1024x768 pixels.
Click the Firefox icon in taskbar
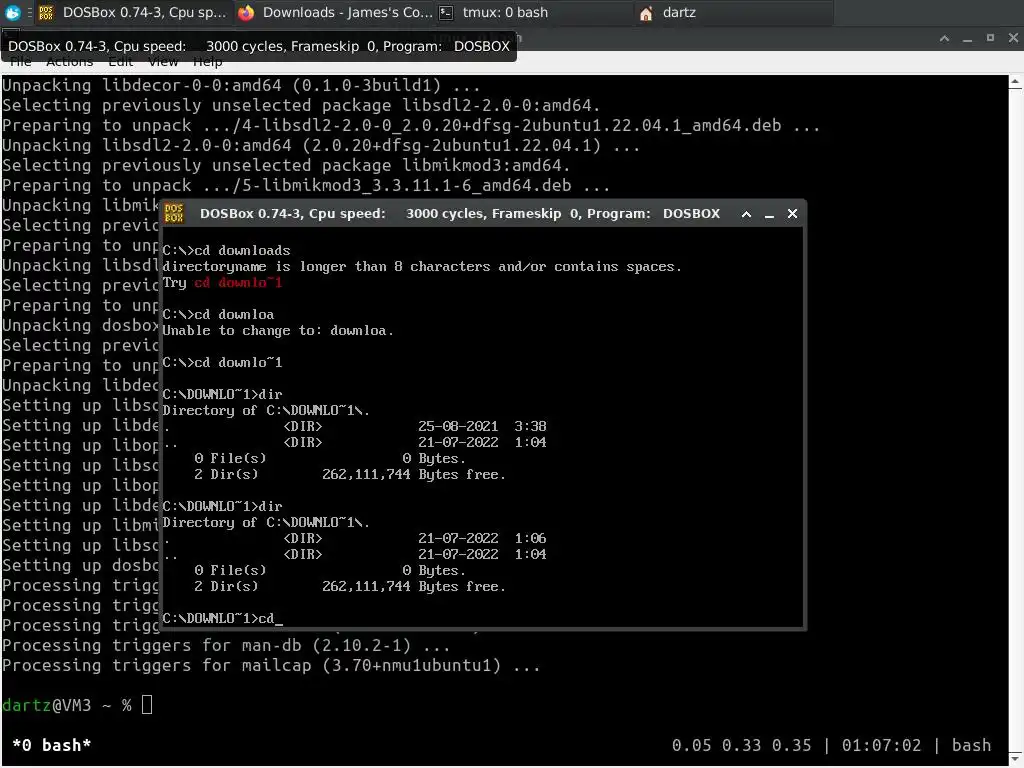click(246, 12)
